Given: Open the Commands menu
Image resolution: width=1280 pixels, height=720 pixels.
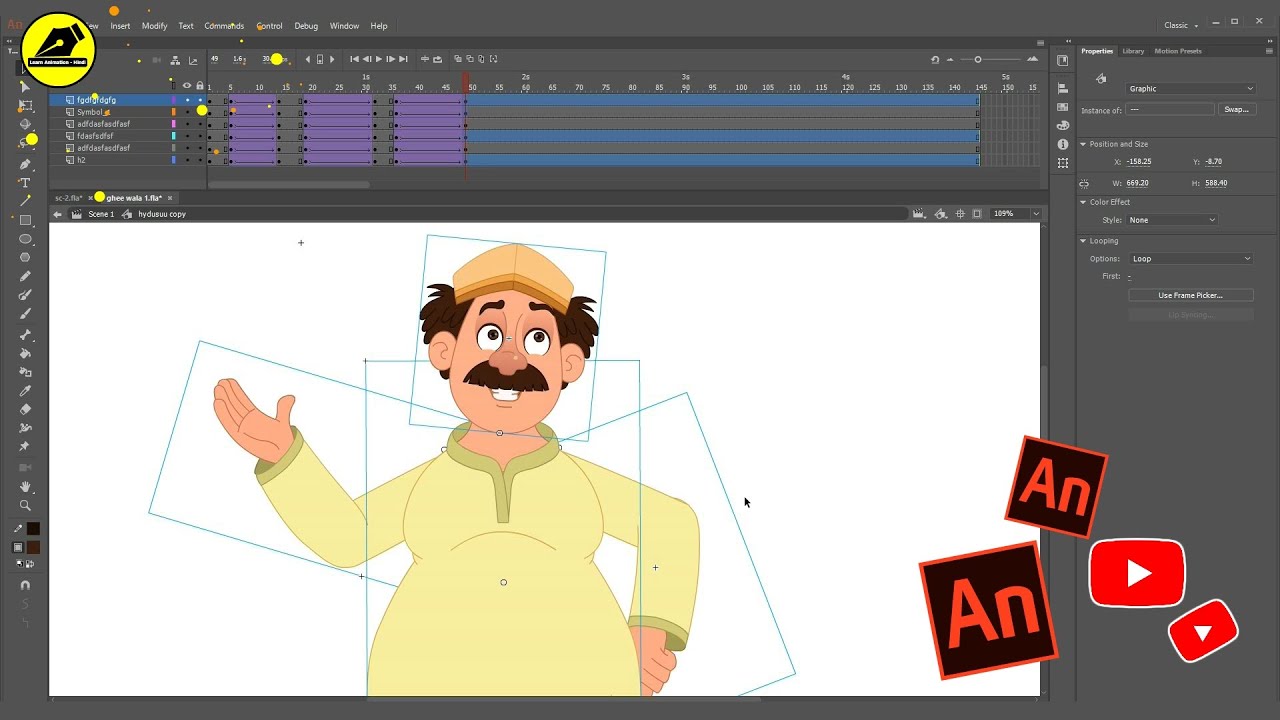Looking at the screenshot, I should coord(224,26).
